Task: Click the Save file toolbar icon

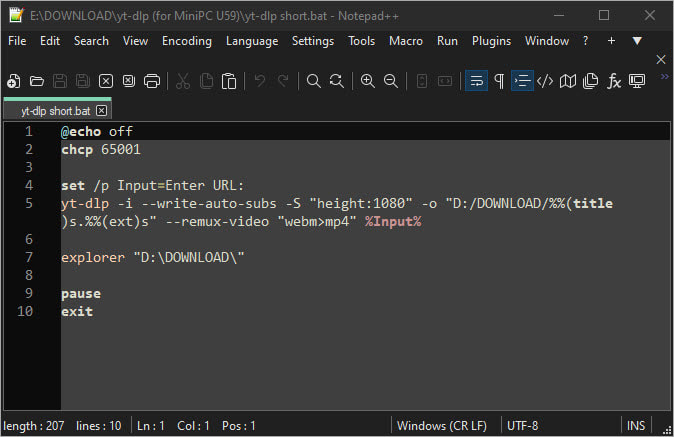Action: point(60,81)
